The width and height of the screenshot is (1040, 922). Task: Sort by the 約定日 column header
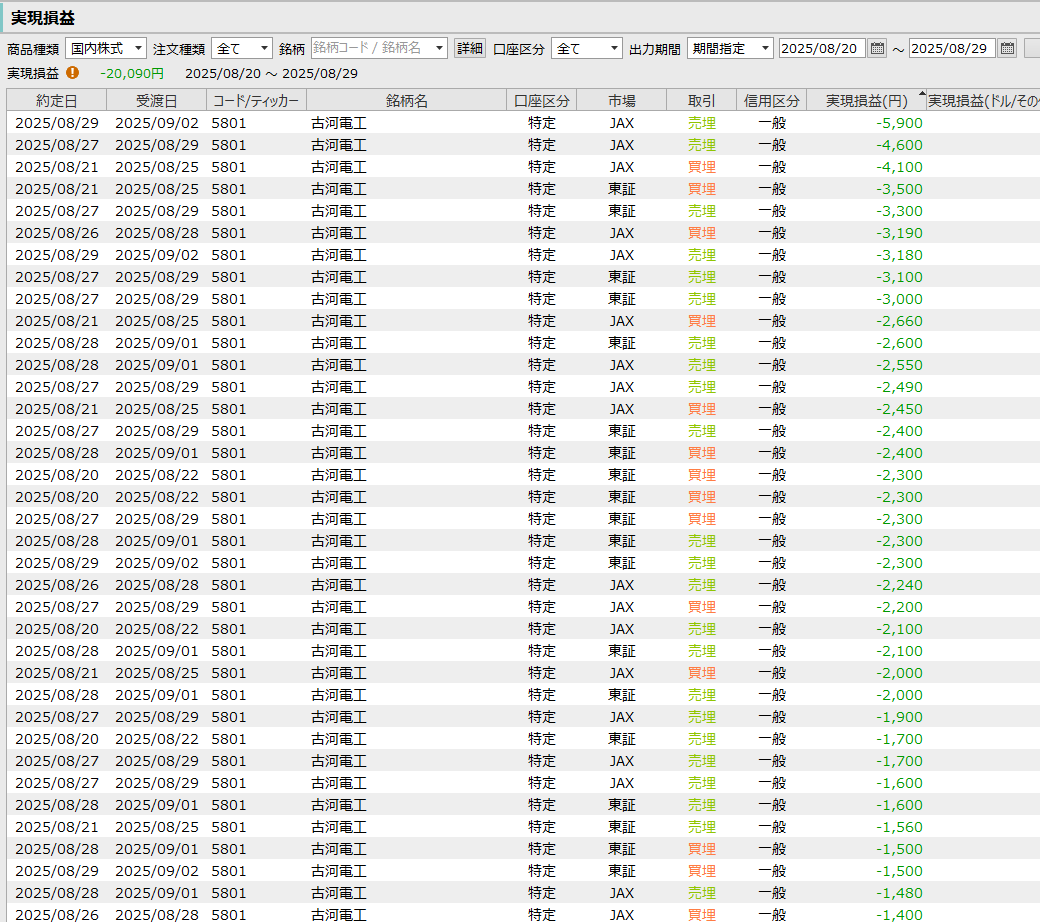(x=57, y=101)
